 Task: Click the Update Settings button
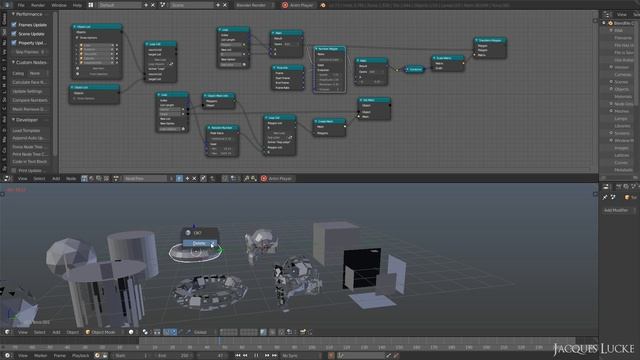coord(29,91)
